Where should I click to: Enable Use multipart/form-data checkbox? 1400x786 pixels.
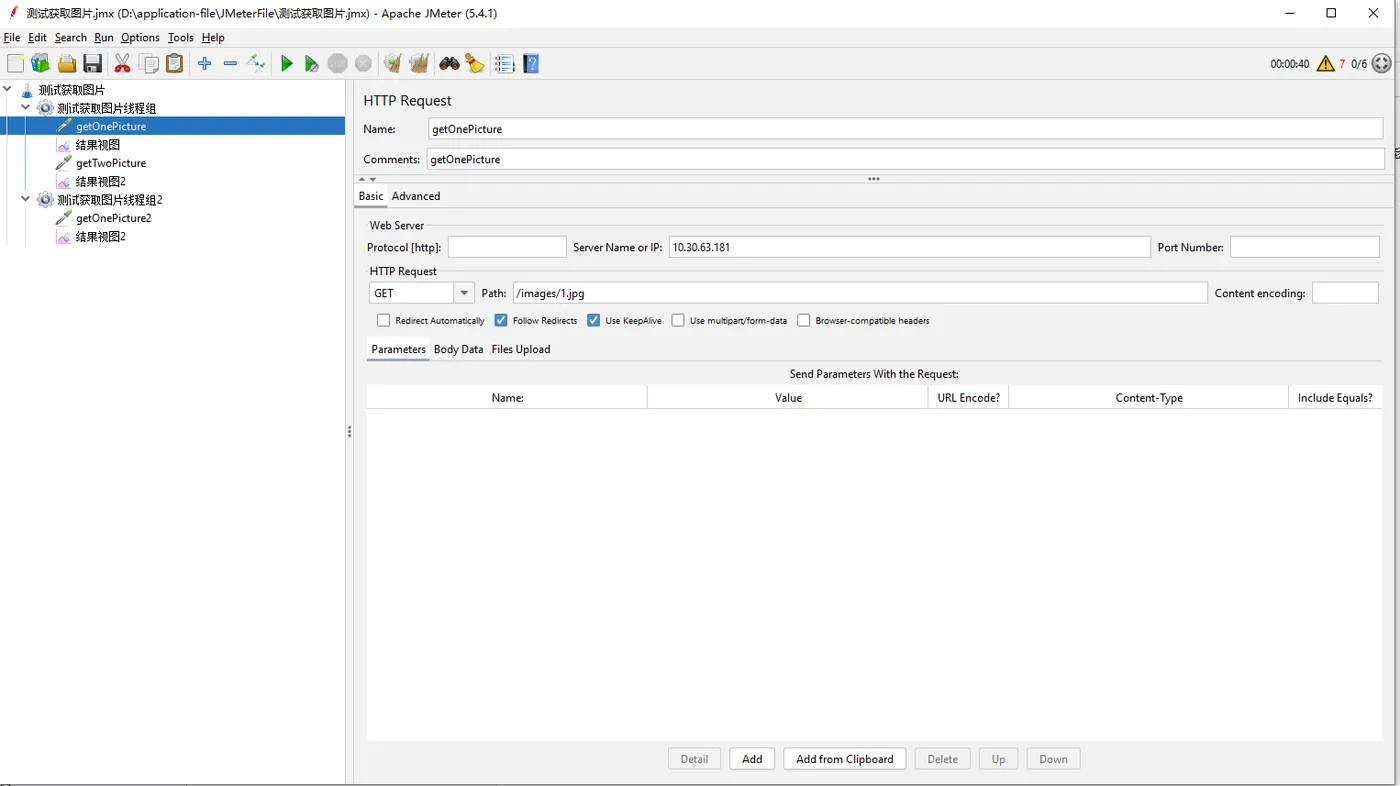click(678, 321)
